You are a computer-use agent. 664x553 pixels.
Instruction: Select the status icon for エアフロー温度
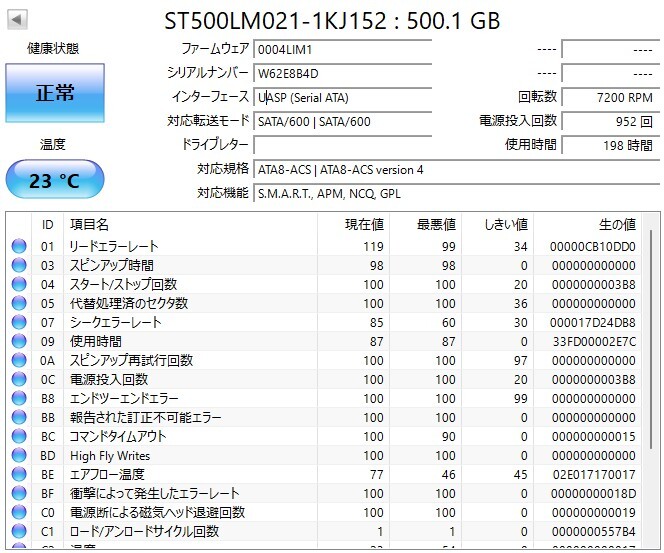[x=19, y=474]
